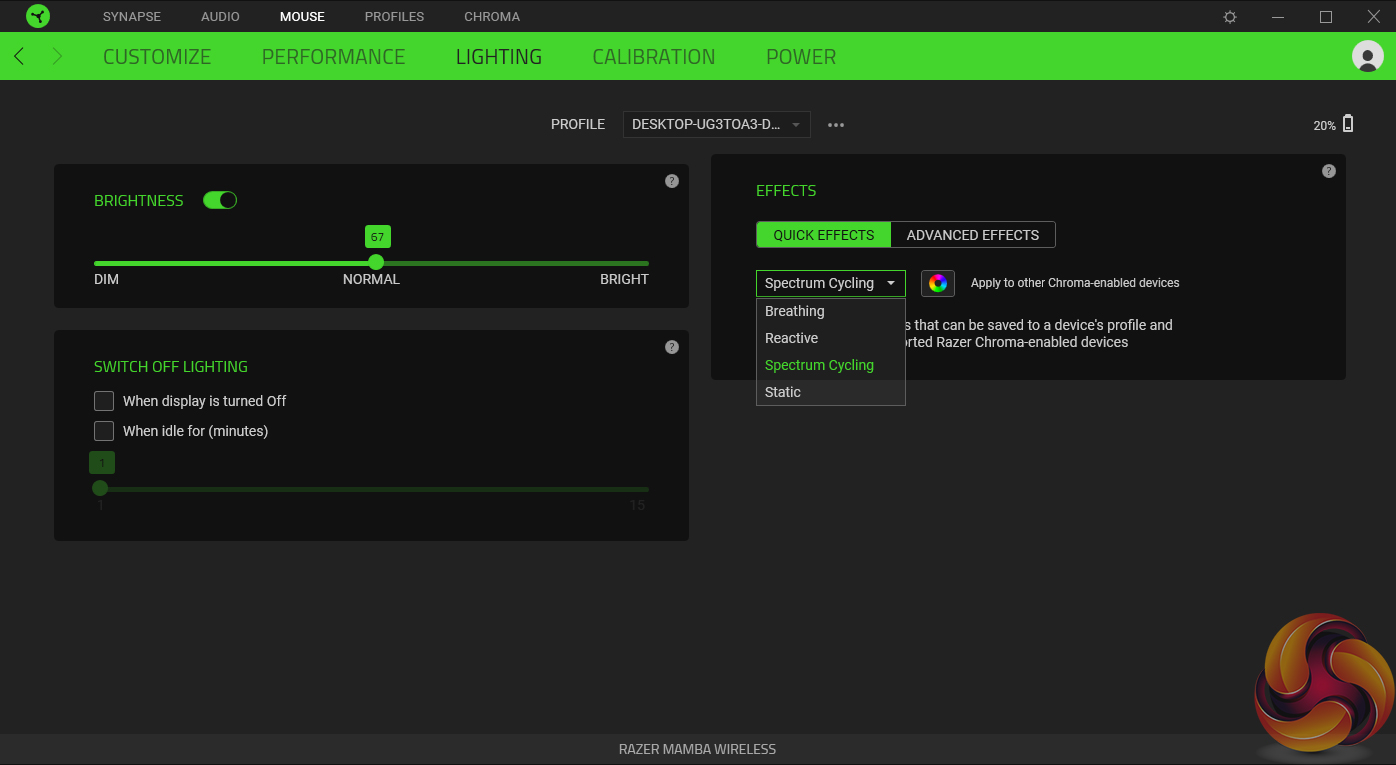Collapse the Spectrum Cycling effect dropdown
The image size is (1396, 765).
coord(830,283)
